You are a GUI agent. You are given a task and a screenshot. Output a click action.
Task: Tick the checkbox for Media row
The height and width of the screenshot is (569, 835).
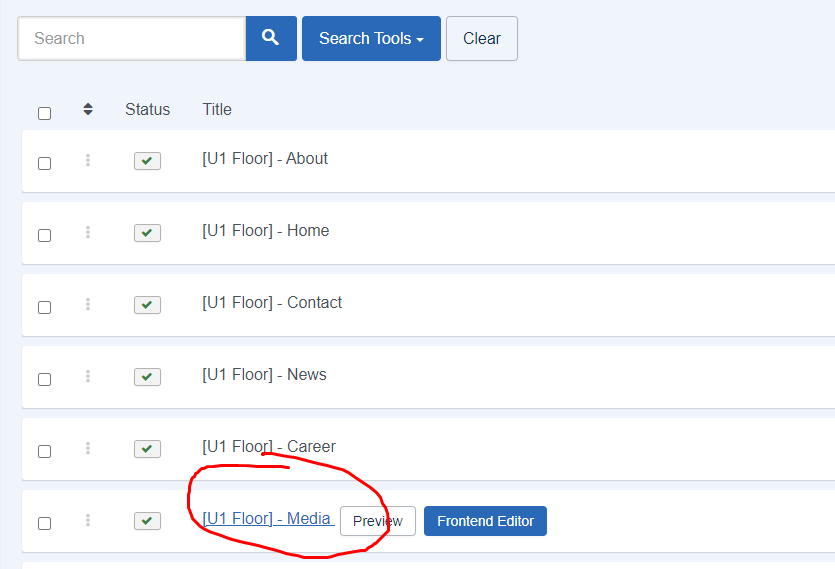[x=45, y=523]
